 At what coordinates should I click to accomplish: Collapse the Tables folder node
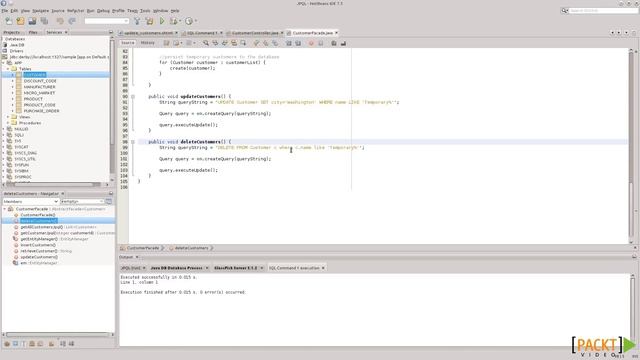click(x=8, y=69)
